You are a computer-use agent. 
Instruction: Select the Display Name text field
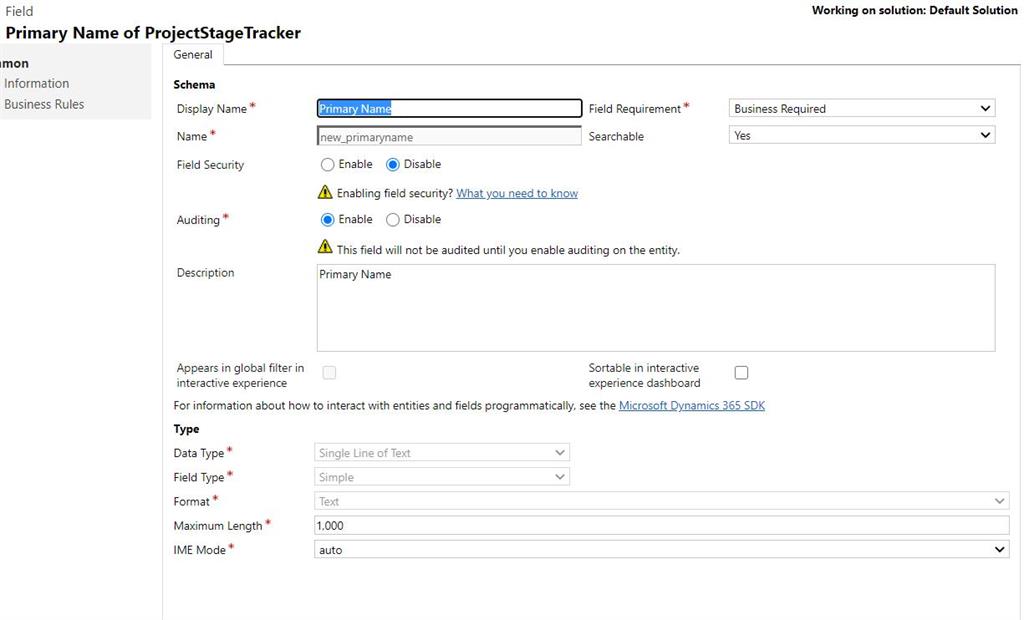click(x=448, y=108)
